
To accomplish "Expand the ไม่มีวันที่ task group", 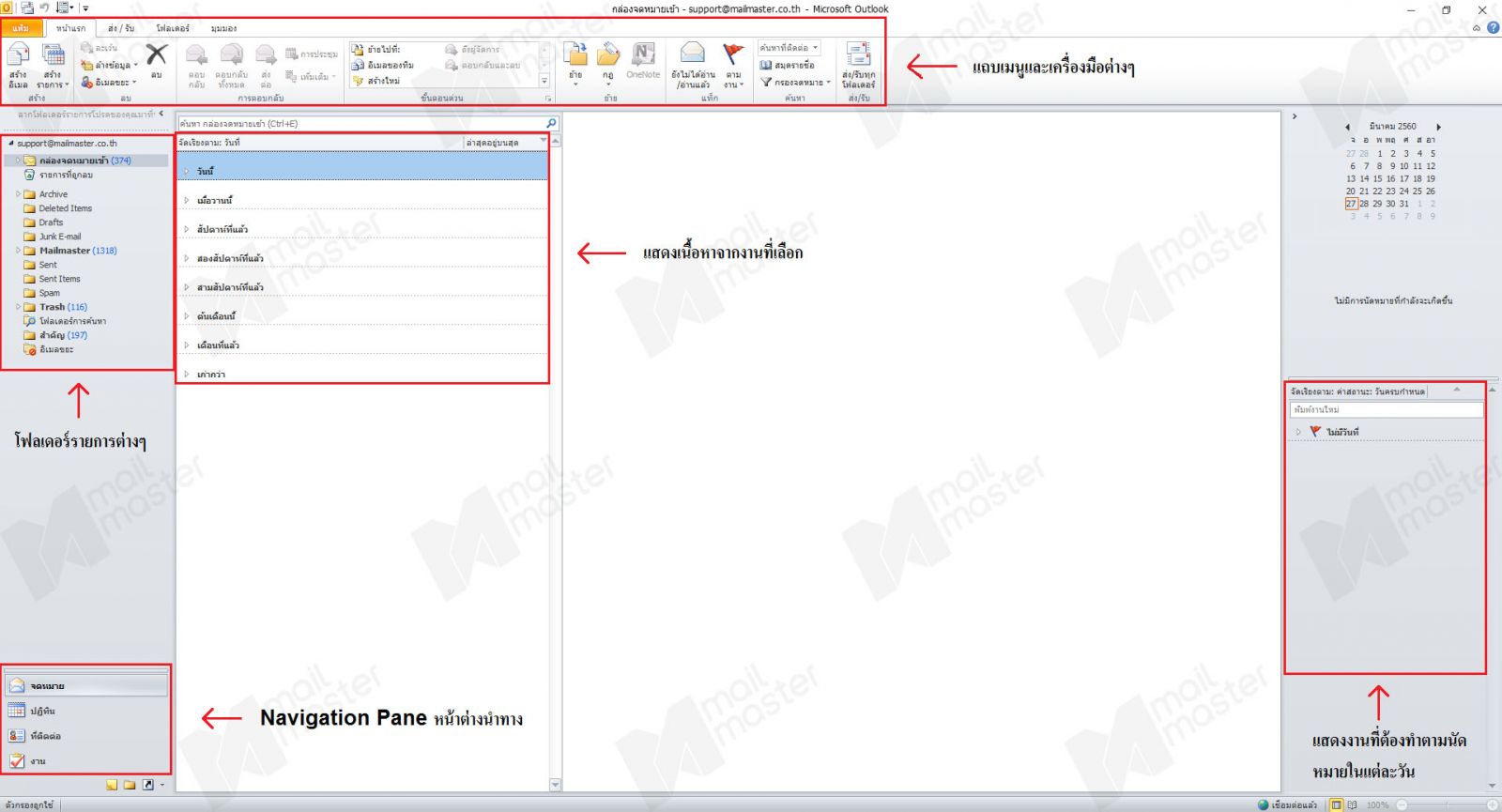I will tap(1298, 432).
